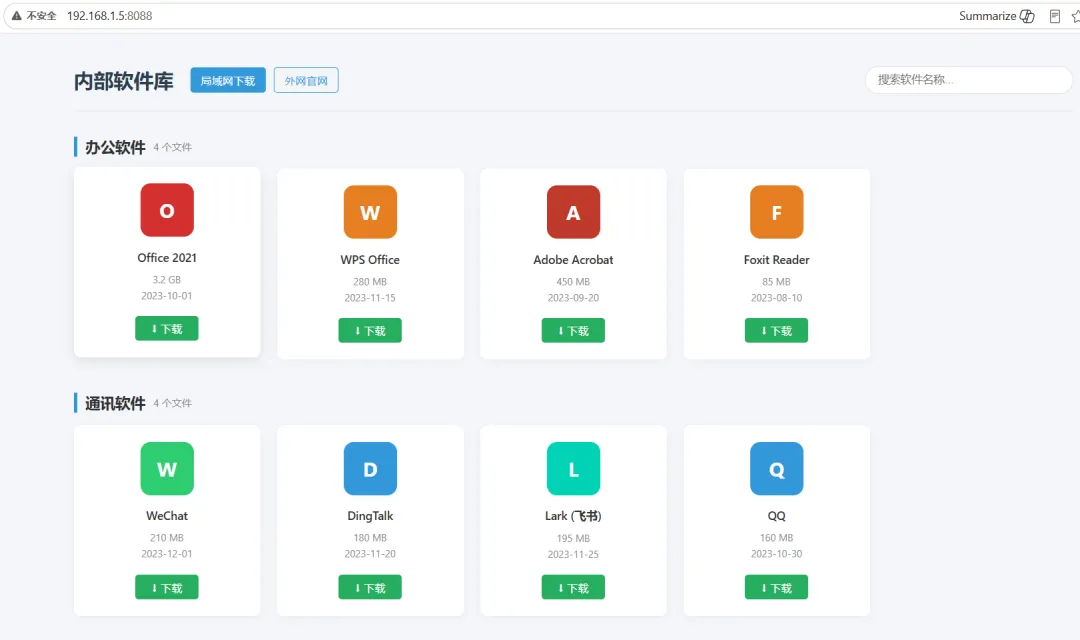Click the red Office 2021 app icon

tap(167, 210)
